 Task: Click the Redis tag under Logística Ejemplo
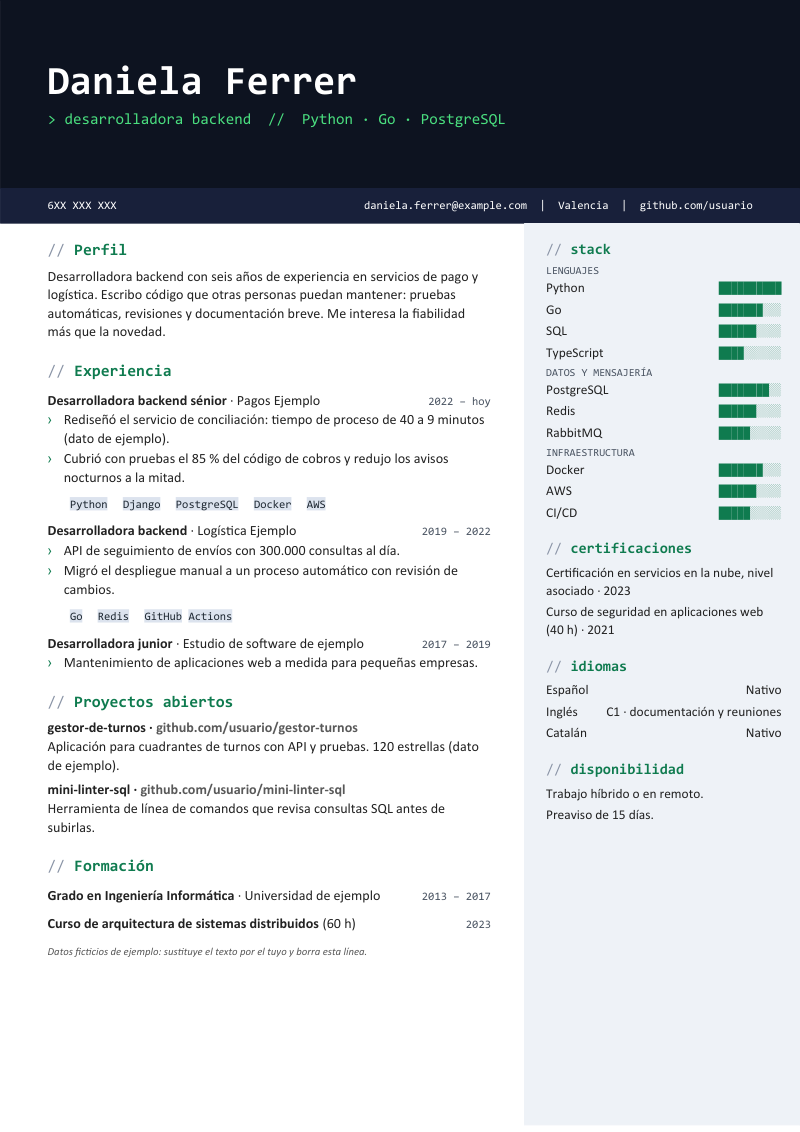(x=113, y=617)
